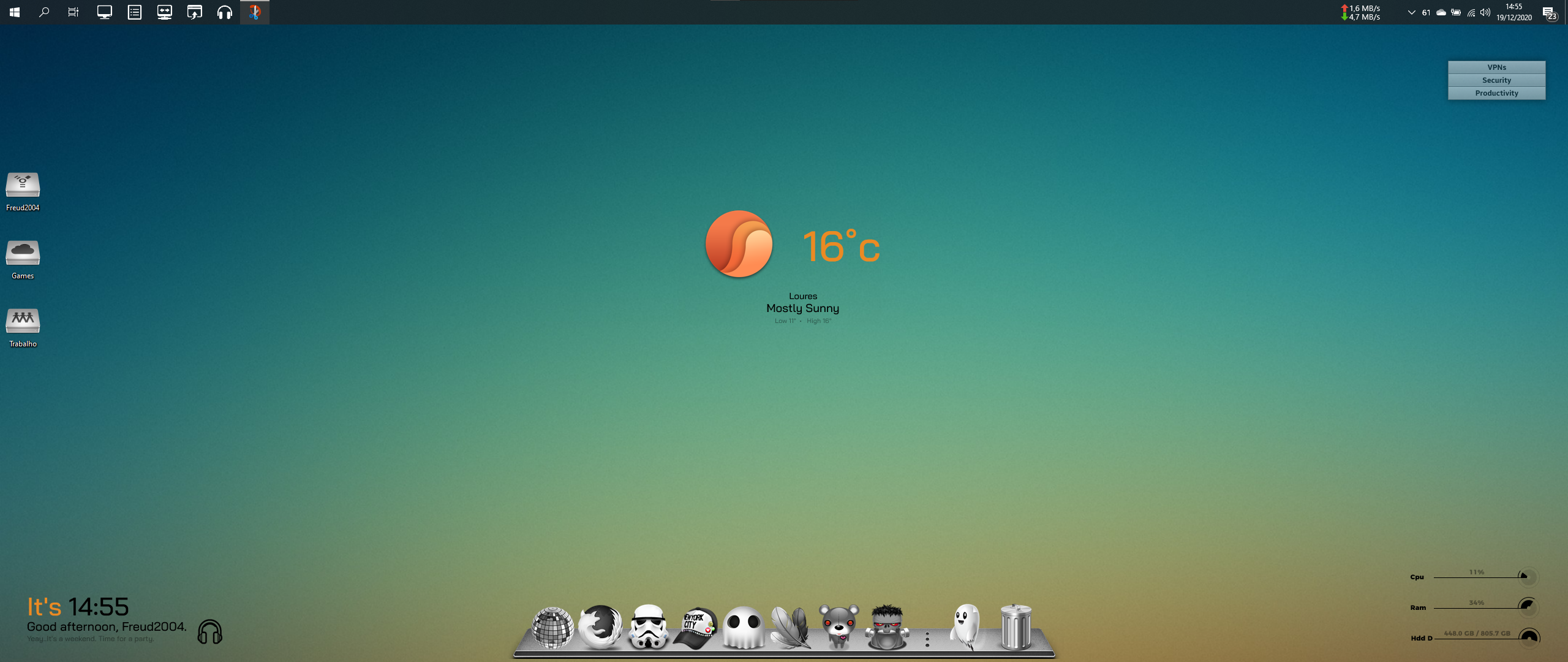
Task: Open the trash can in the dock
Action: [x=1016, y=627]
